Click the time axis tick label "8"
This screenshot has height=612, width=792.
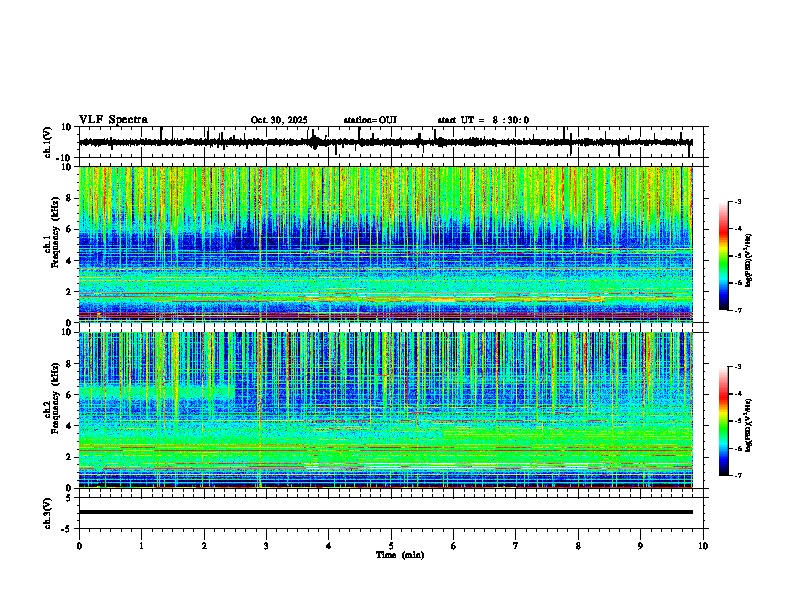[578, 546]
